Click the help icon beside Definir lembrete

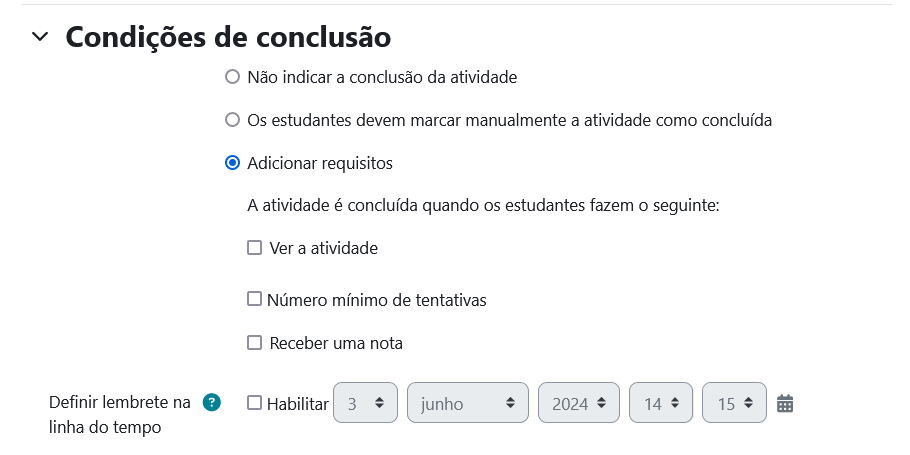tap(211, 403)
